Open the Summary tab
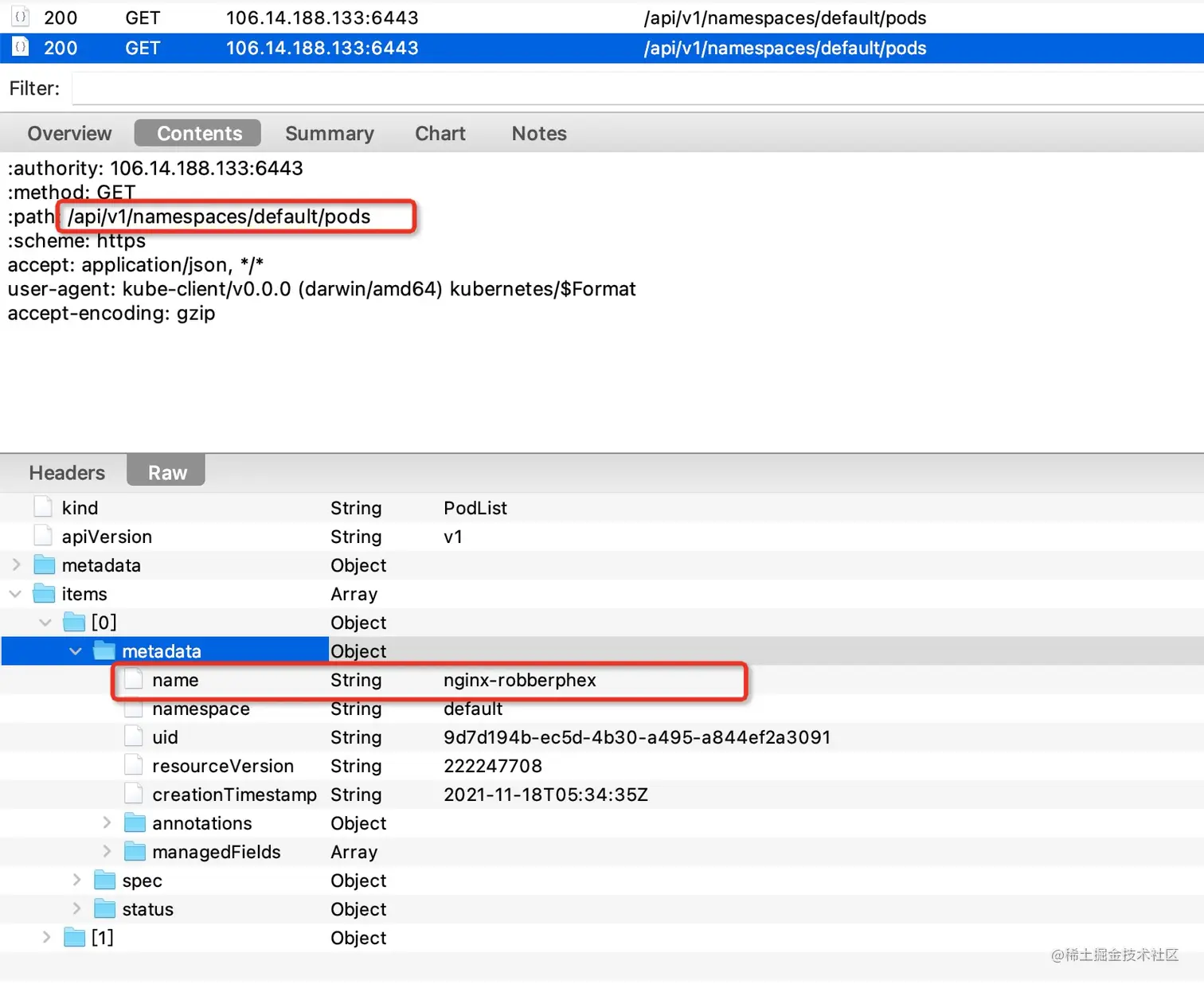This screenshot has height=988, width=1204. coord(330,133)
